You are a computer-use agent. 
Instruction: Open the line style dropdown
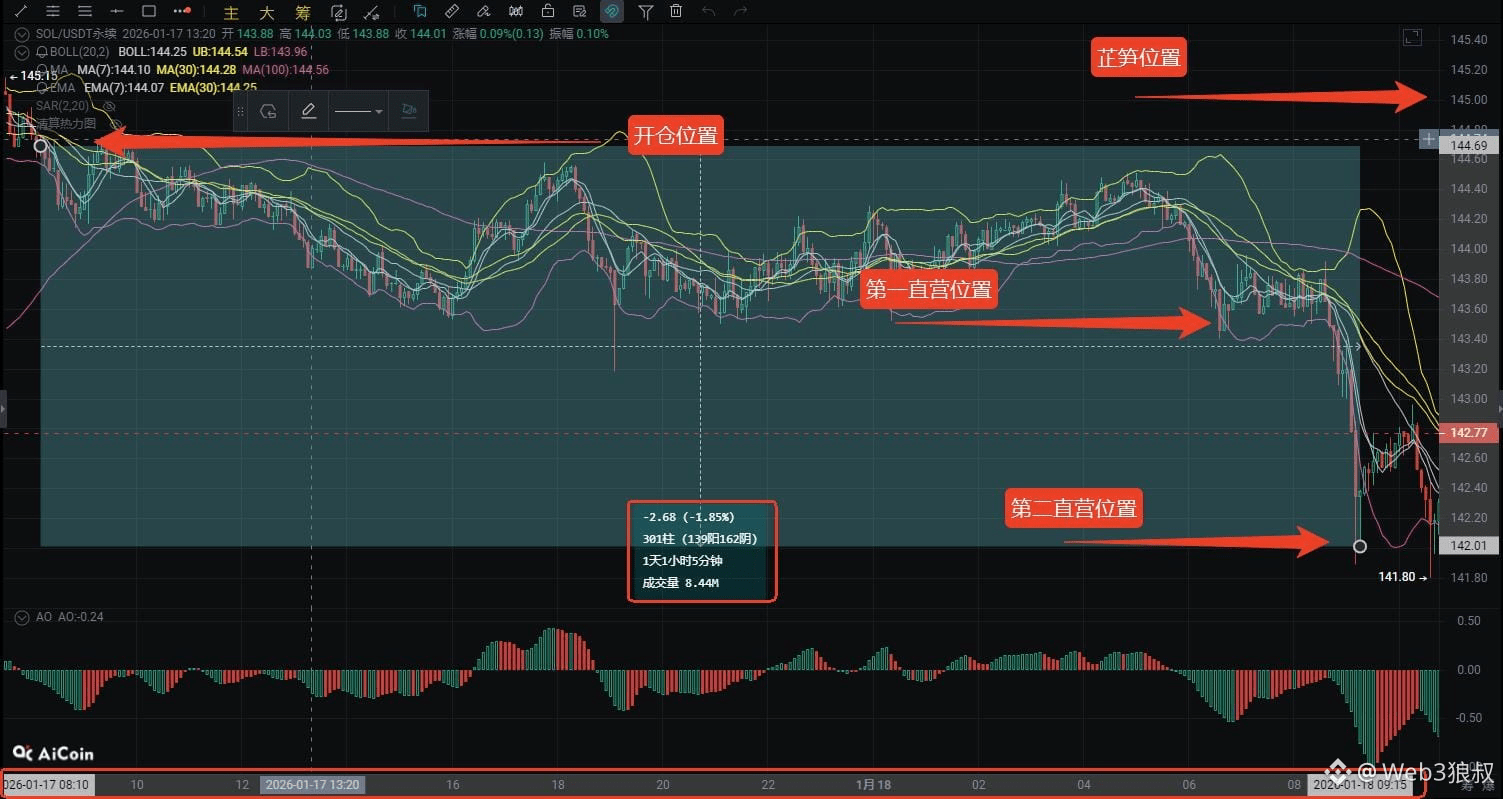pyautogui.click(x=358, y=111)
